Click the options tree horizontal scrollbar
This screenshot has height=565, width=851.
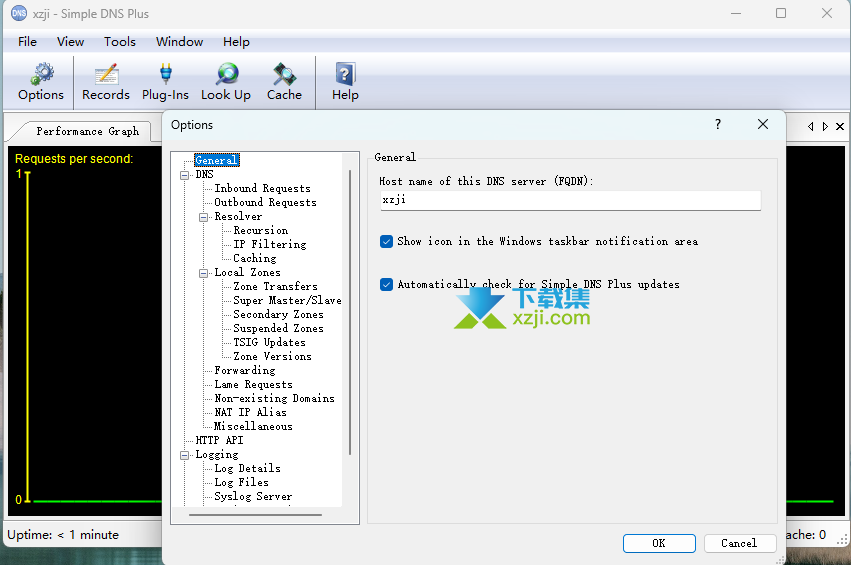pos(255,515)
